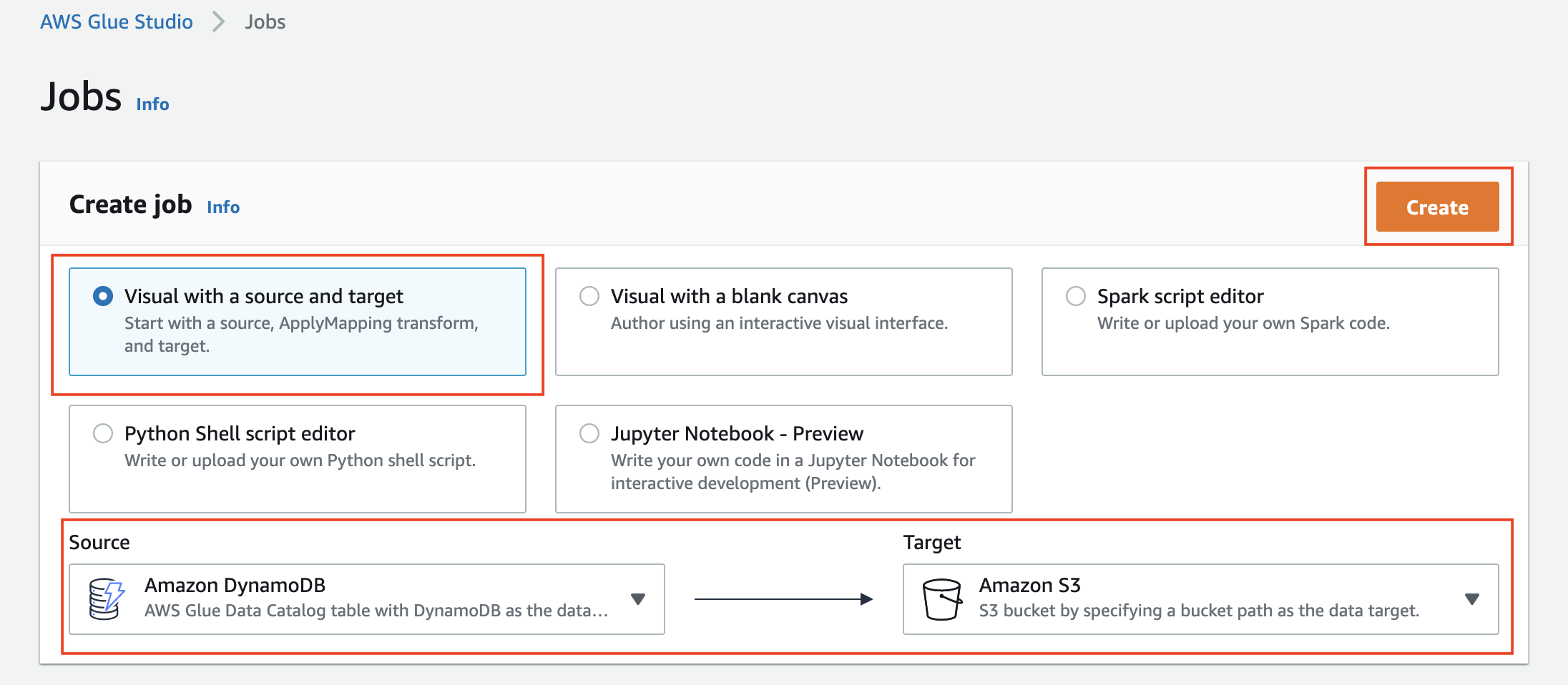Screen dimensions: 1568x685
Task: Click the AWS Glue Studio breadcrumb link
Action: click(x=116, y=21)
